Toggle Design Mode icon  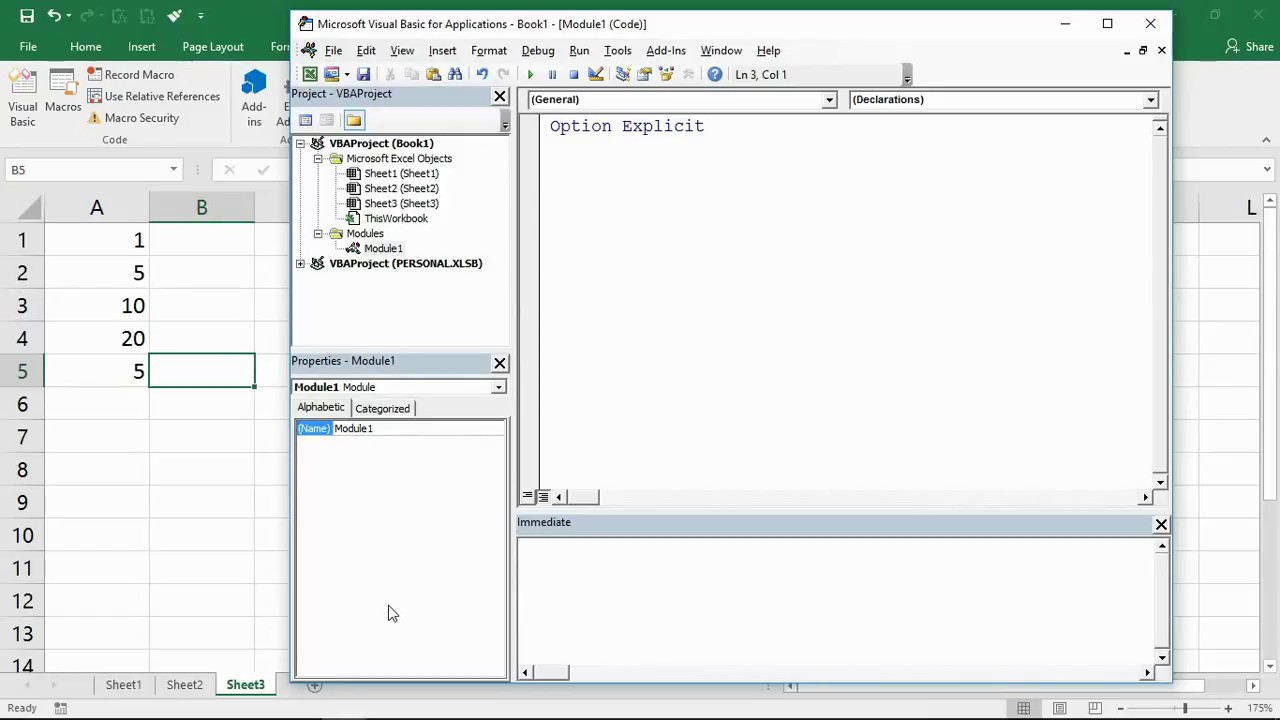[596, 74]
